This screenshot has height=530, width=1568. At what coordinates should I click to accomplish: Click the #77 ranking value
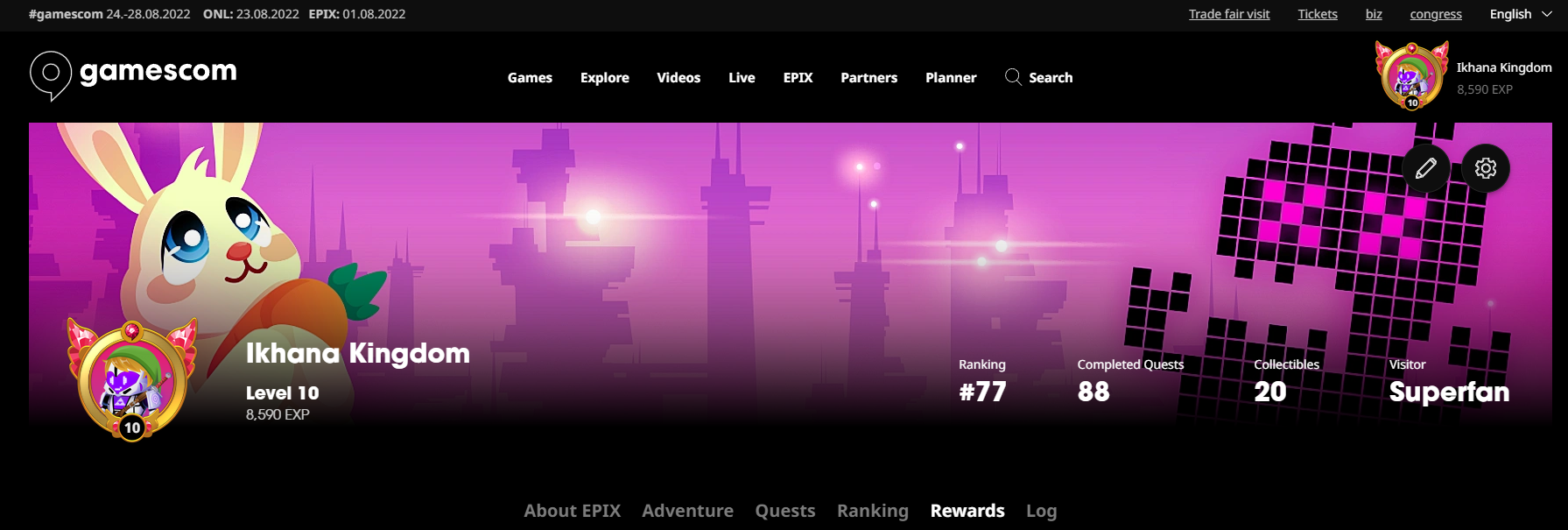(982, 392)
